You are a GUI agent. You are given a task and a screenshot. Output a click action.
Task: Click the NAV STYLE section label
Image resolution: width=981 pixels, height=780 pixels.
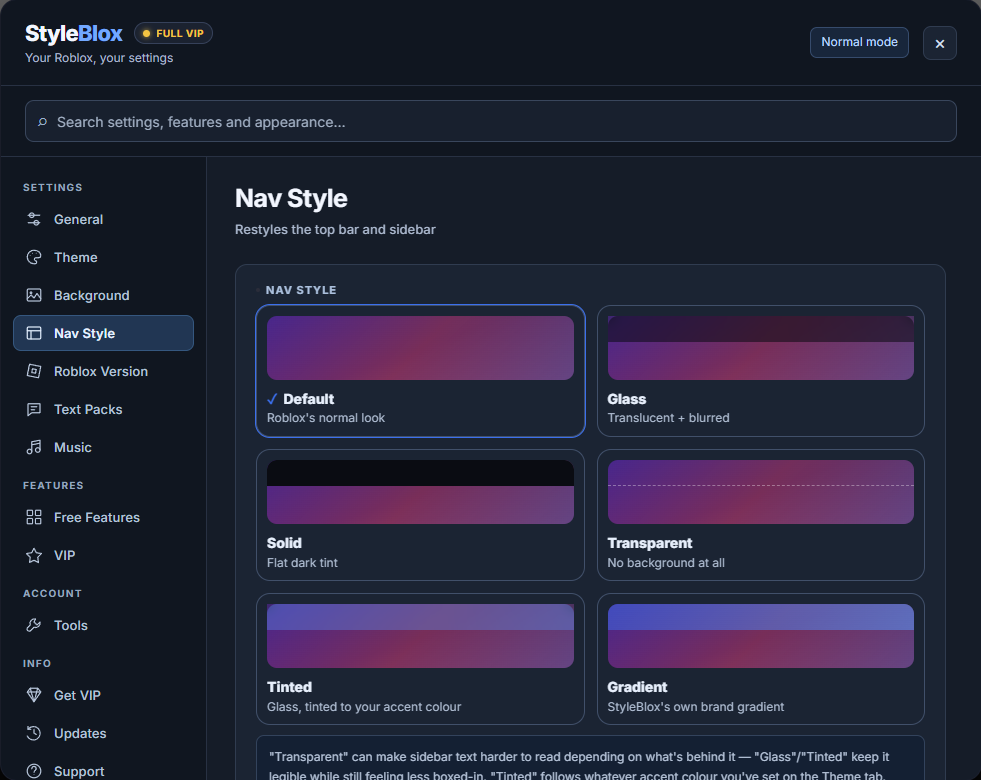click(301, 290)
